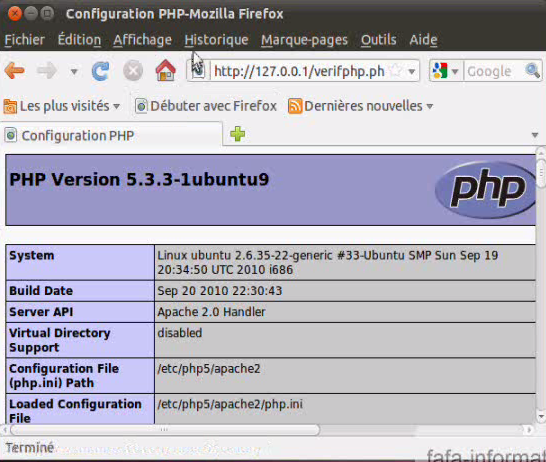Screen dimensions: 546x462
Task: Reload the page with the blue refresh icon
Action: (100, 71)
